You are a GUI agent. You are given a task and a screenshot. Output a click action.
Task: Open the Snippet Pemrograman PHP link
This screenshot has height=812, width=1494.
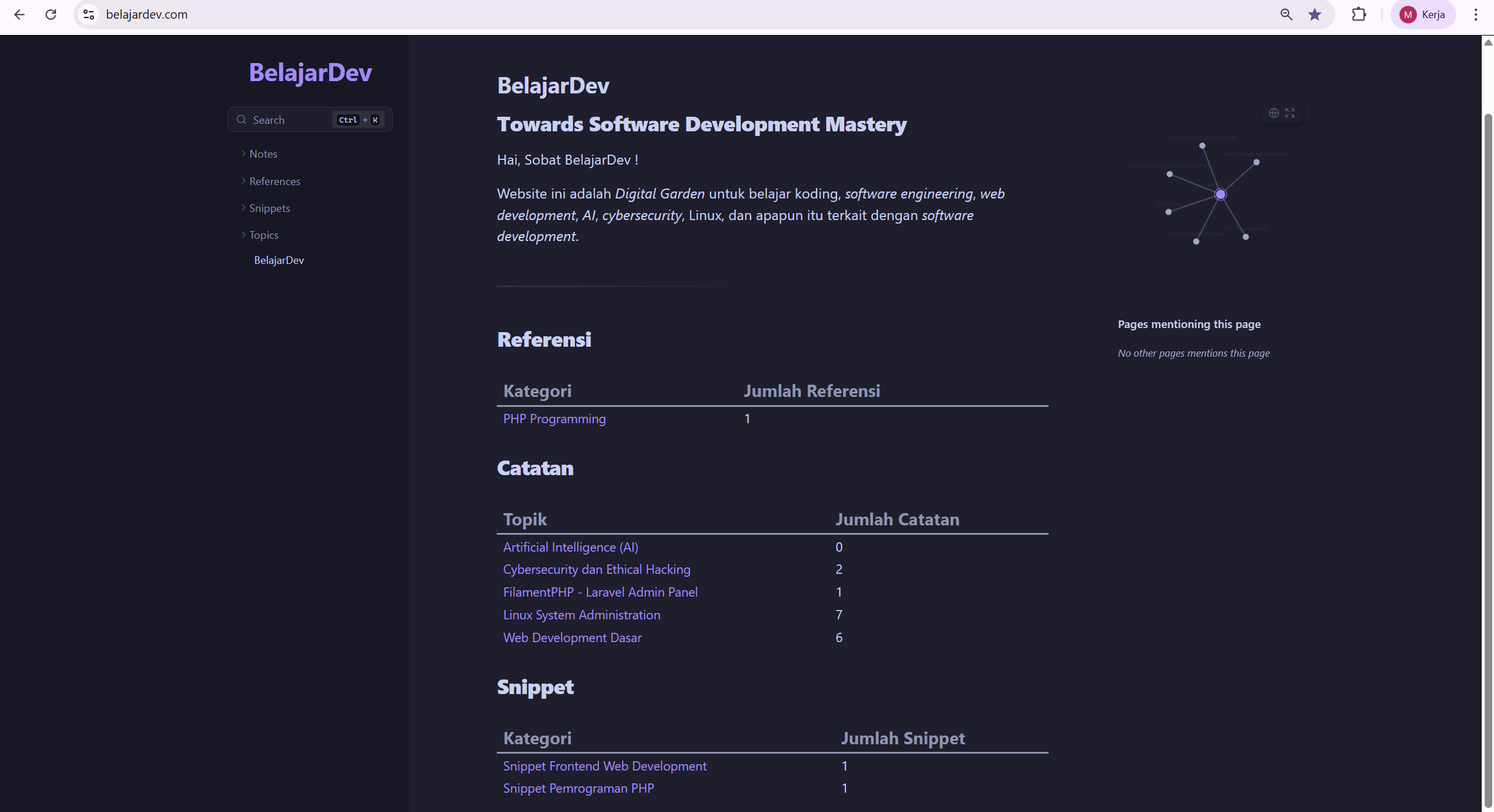coord(578,788)
